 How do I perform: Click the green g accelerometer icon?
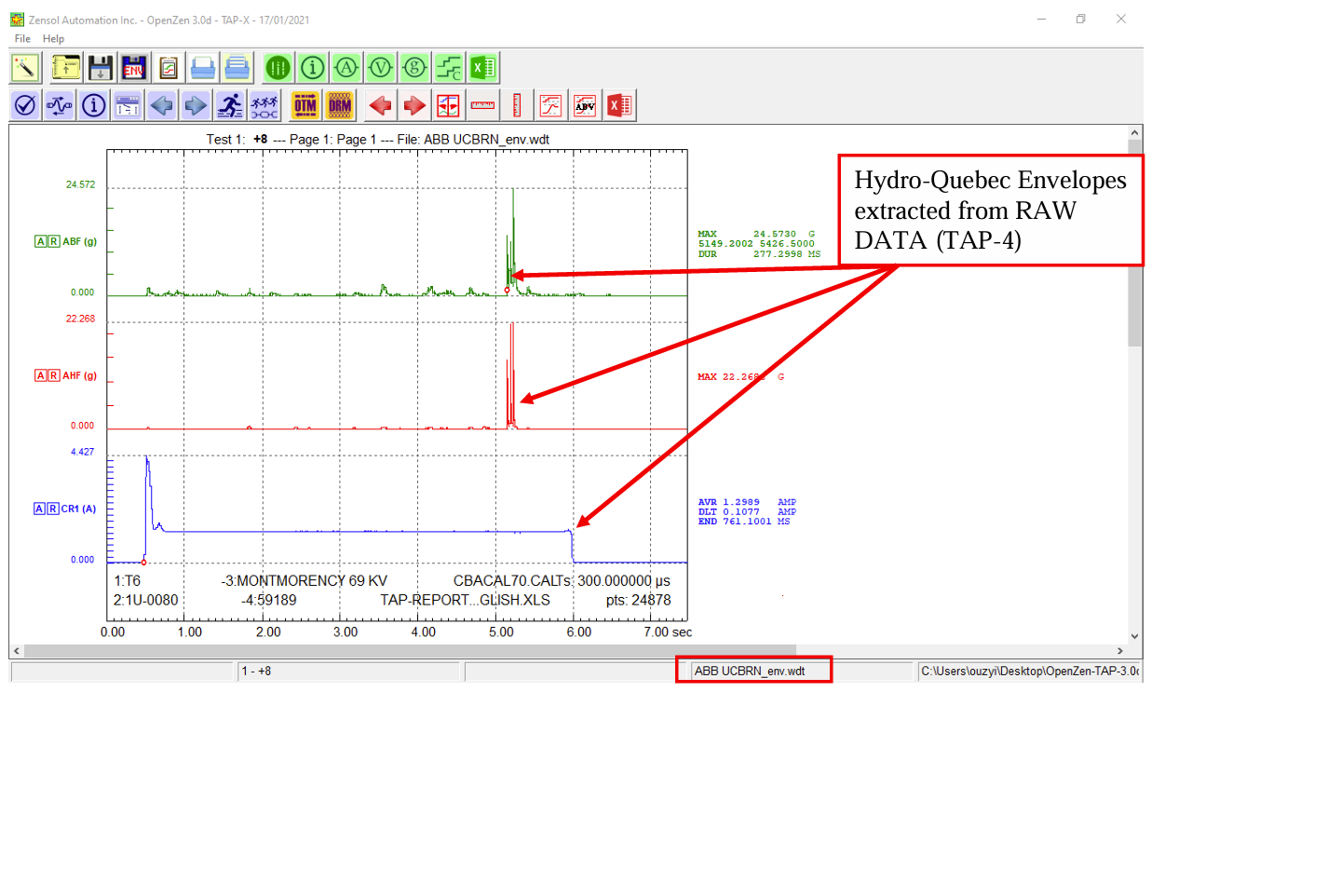[x=414, y=68]
